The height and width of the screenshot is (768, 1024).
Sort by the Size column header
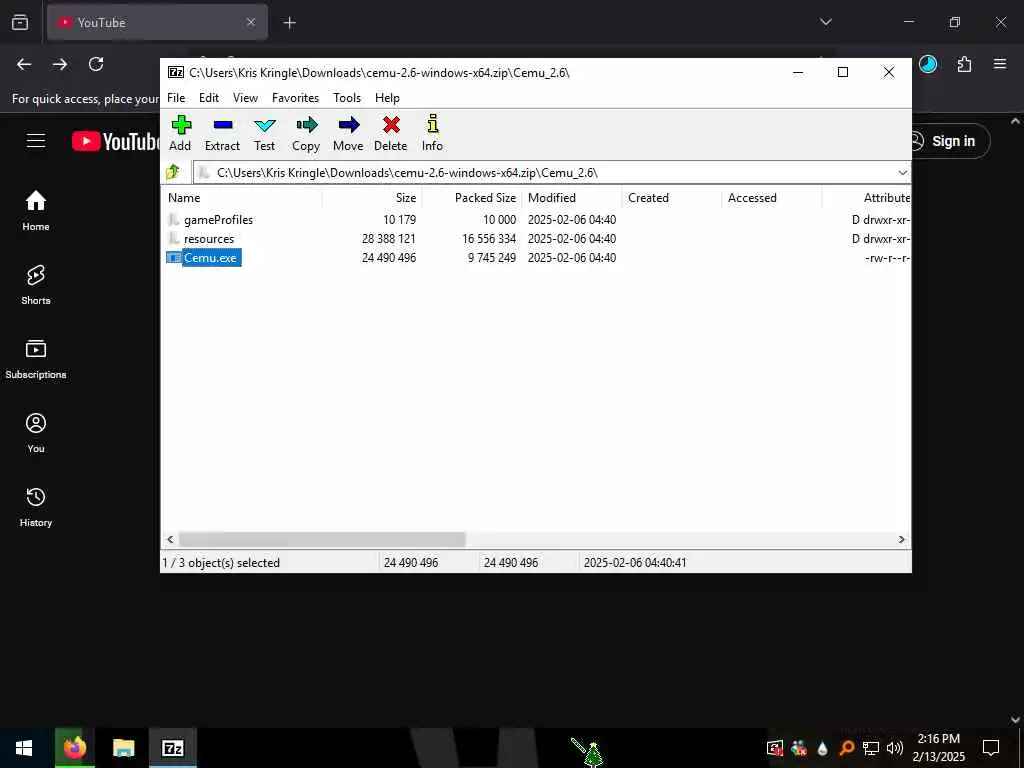click(372, 198)
